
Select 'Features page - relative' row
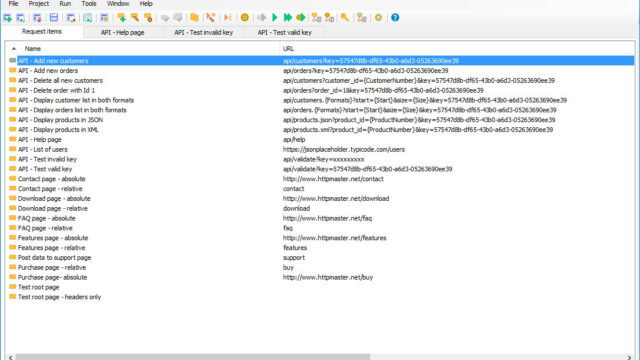click(321, 248)
